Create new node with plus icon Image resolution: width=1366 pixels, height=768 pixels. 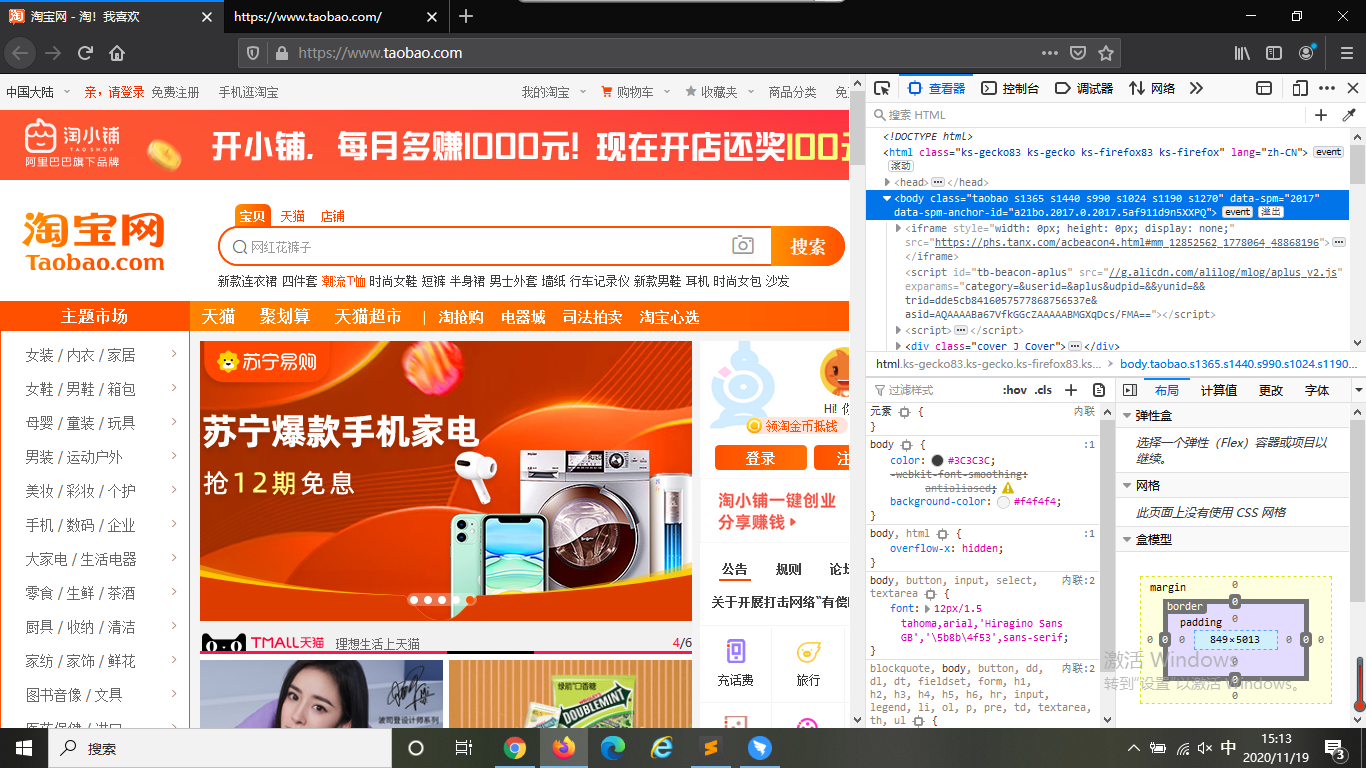pyautogui.click(x=1321, y=115)
